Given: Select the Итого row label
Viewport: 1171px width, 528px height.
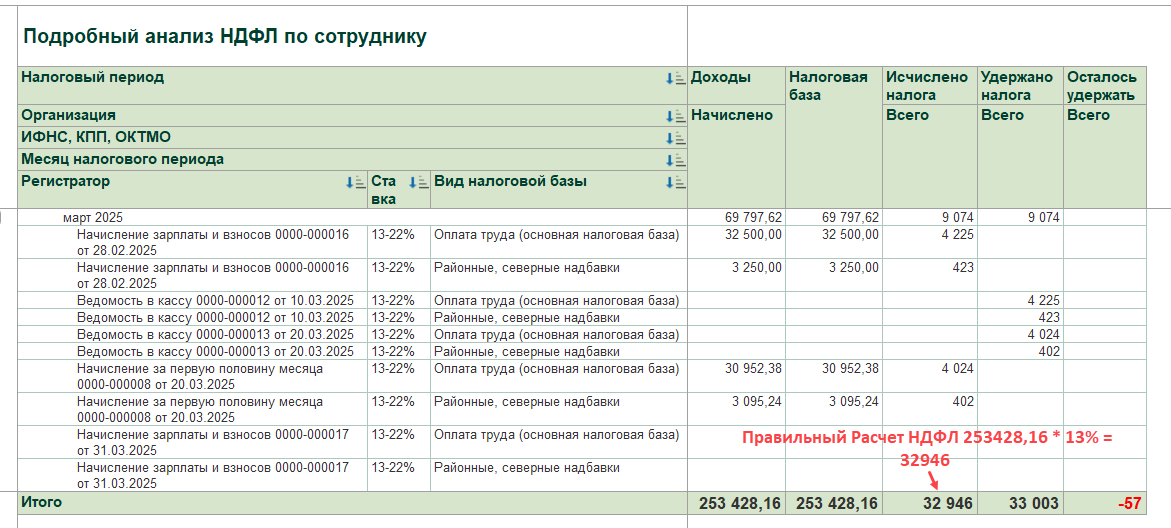Looking at the screenshot, I should point(42,502).
